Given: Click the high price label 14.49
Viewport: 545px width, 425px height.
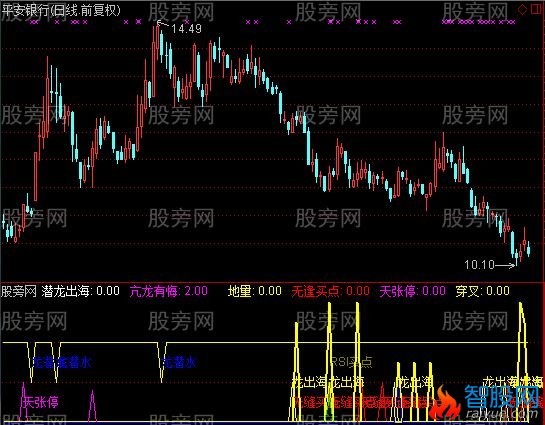Looking at the screenshot, I should click(186, 28).
